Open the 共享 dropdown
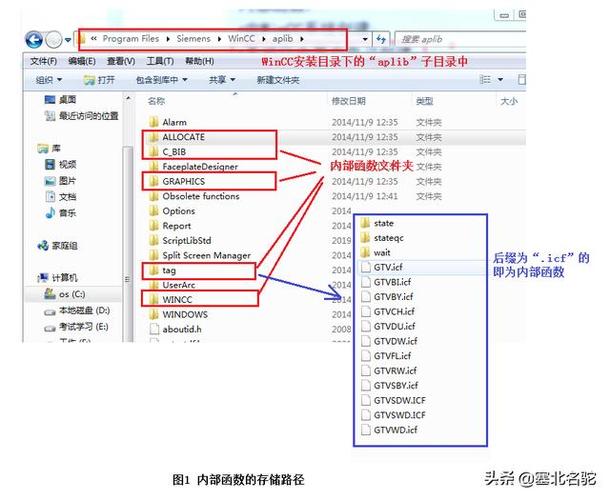The height and width of the screenshot is (500, 610). (x=222, y=80)
